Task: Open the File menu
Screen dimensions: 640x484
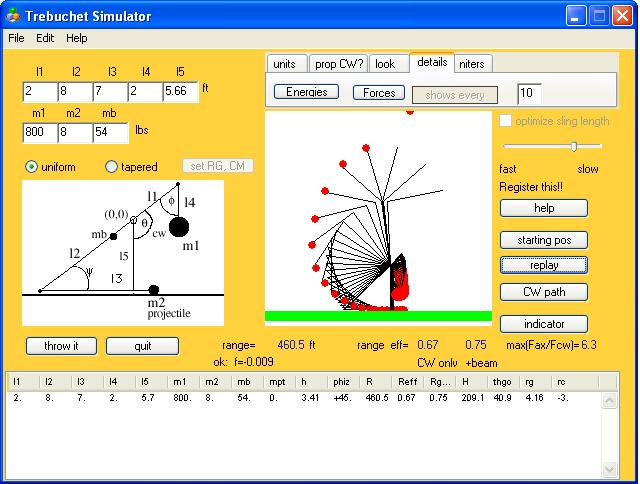Action: coord(16,38)
